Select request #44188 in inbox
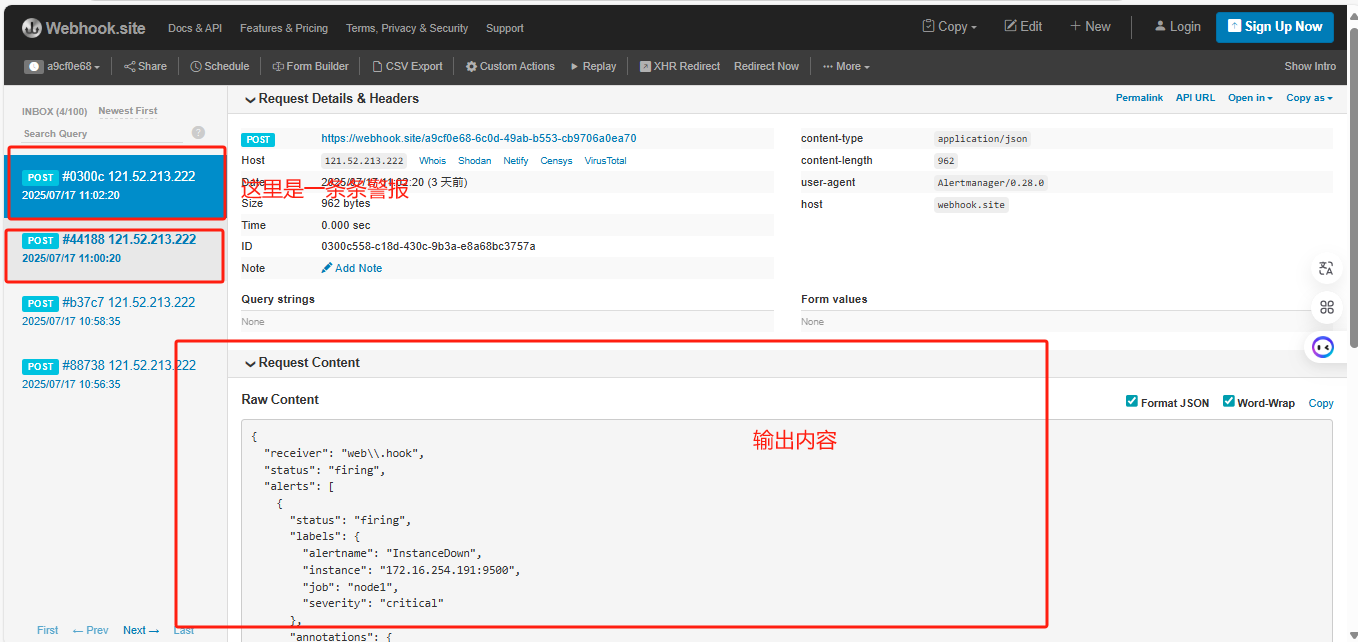Image resolution: width=1358 pixels, height=642 pixels. click(x=116, y=249)
